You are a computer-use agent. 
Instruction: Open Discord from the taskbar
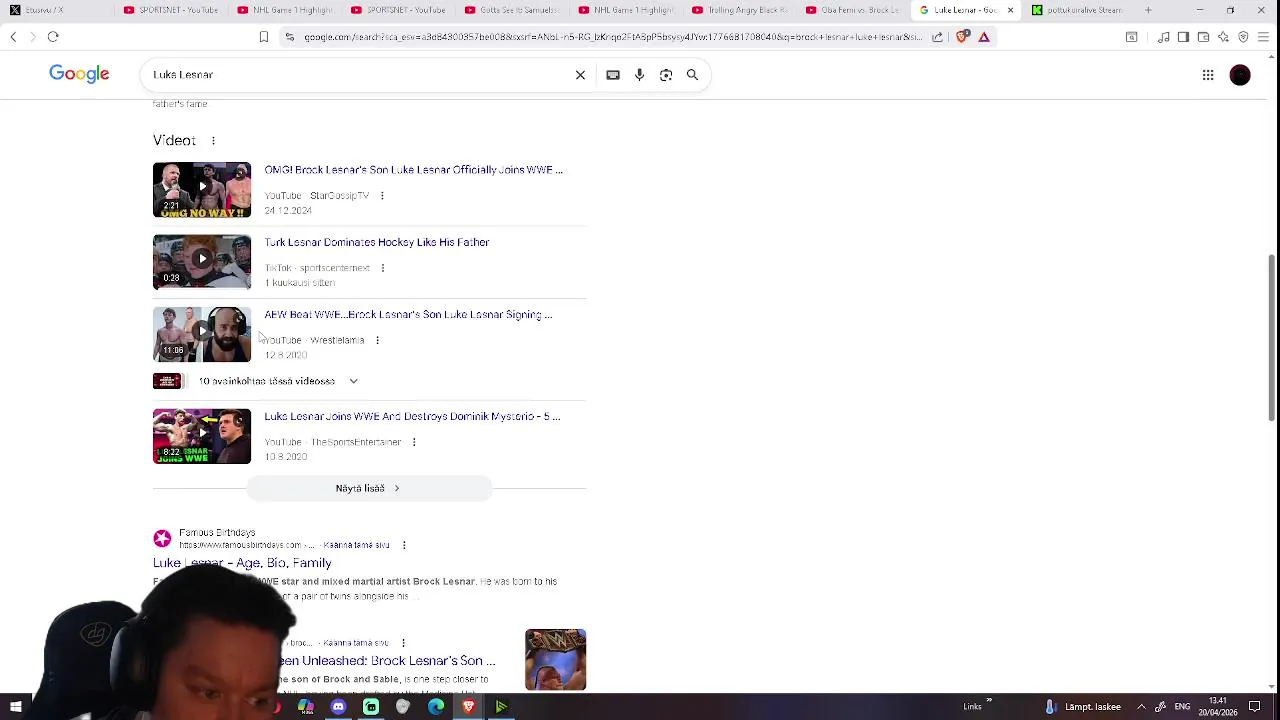[x=338, y=707]
